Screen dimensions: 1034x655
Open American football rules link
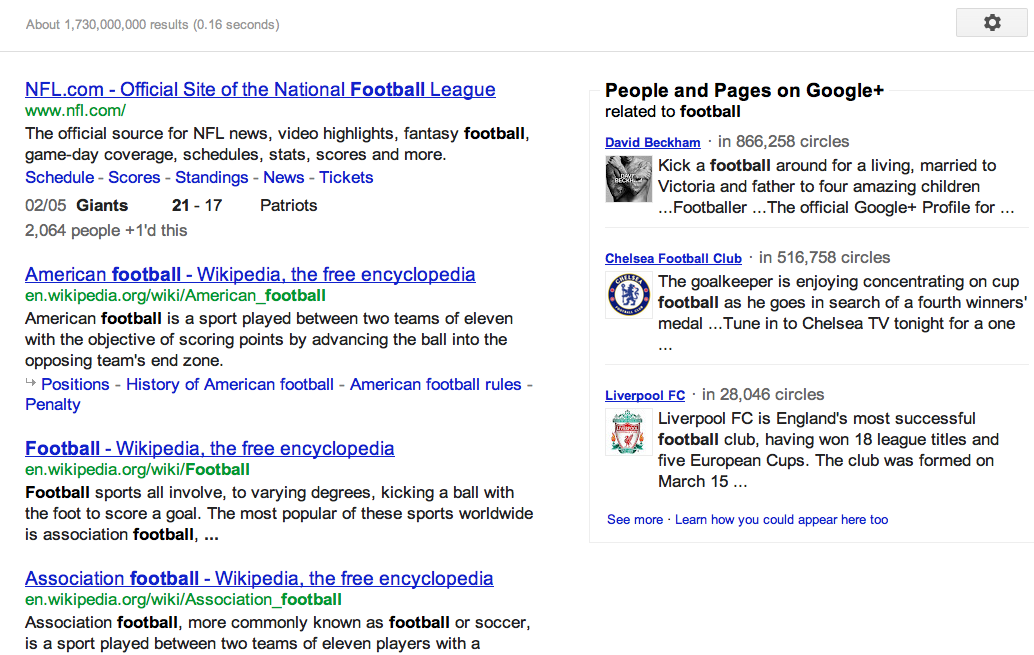tap(435, 385)
